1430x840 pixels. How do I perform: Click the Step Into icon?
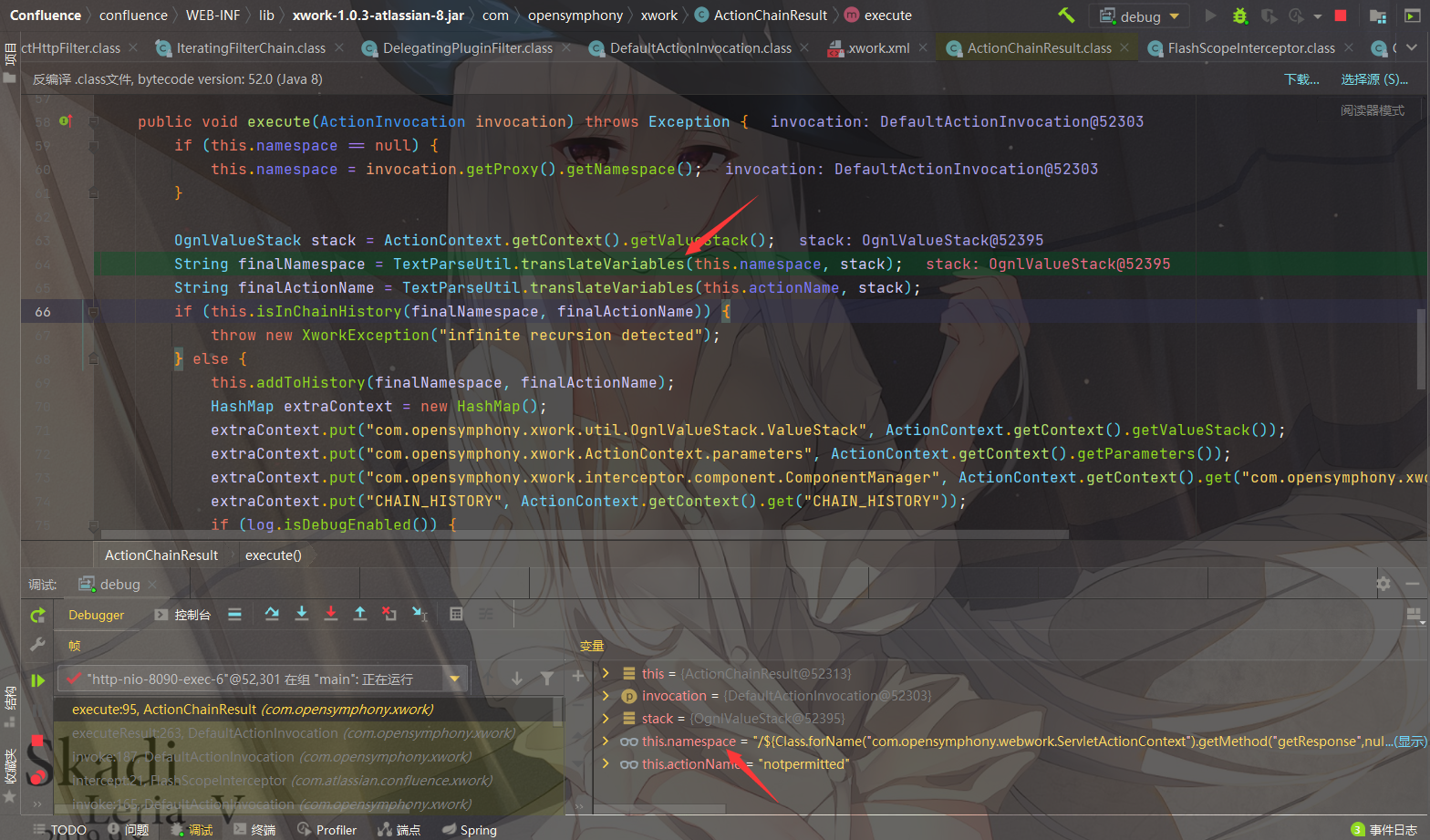point(302,614)
